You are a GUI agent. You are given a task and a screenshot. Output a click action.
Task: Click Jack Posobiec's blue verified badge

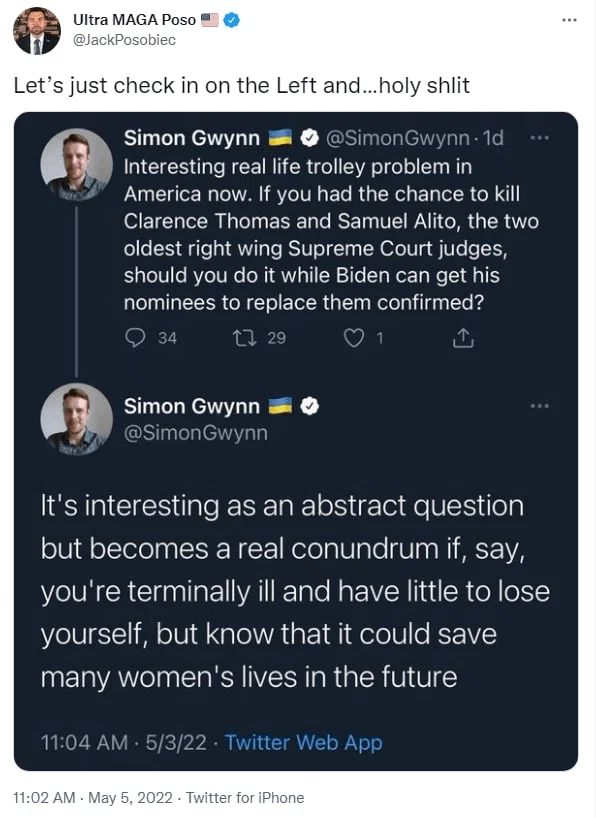[x=232, y=20]
